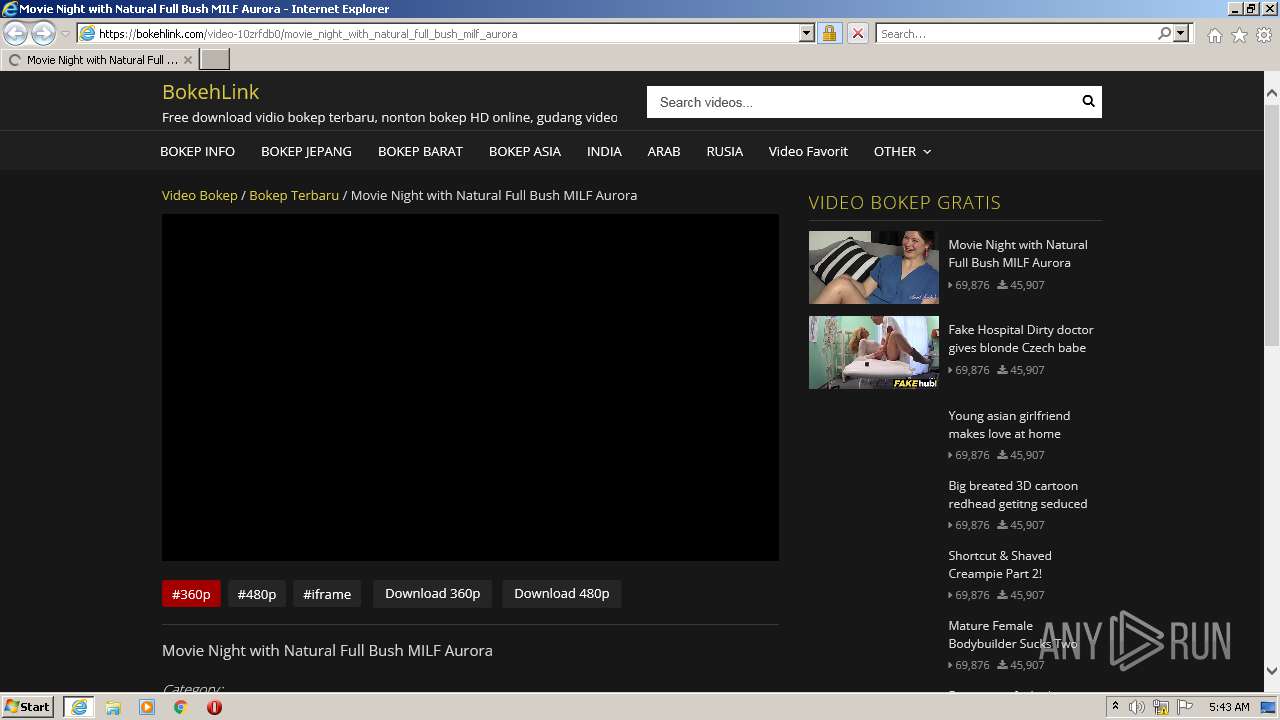1280x720 pixels.
Task: Click the browser Forward arrow button
Action: point(43,33)
